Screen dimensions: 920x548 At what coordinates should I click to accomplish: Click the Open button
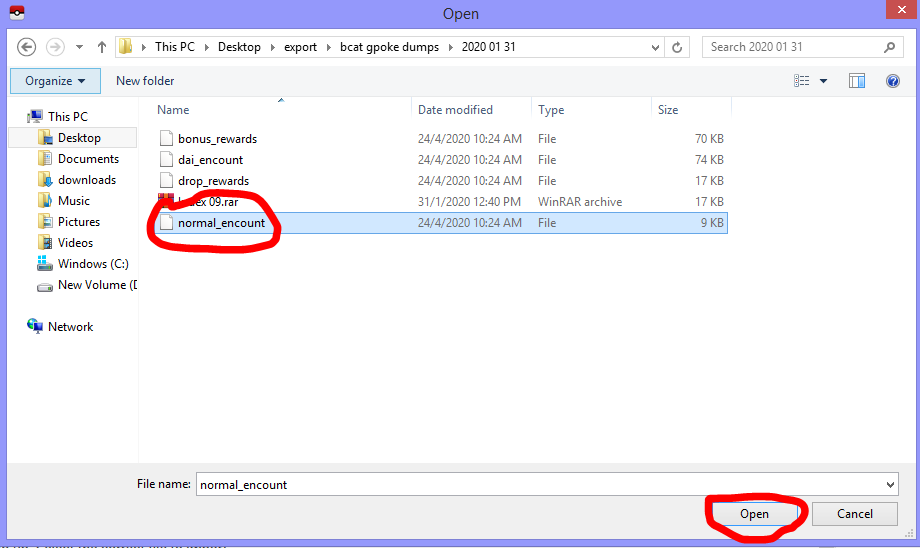coord(754,514)
